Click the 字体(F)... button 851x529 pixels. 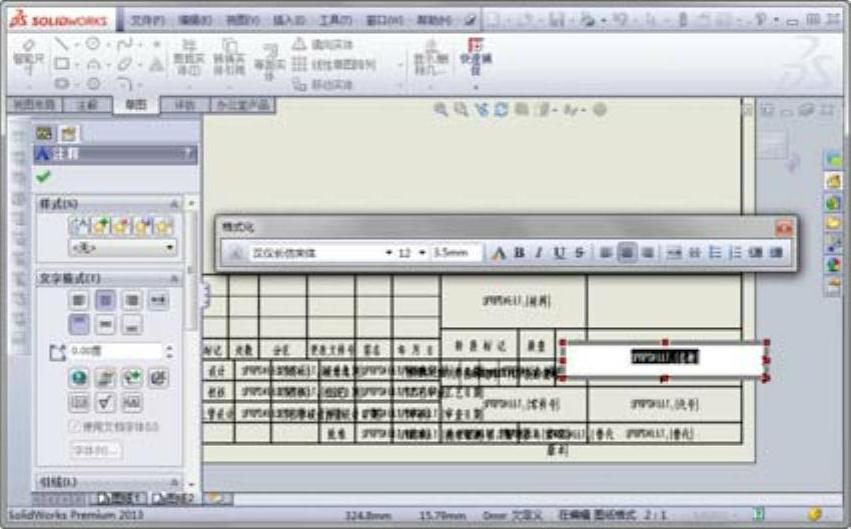[96, 450]
